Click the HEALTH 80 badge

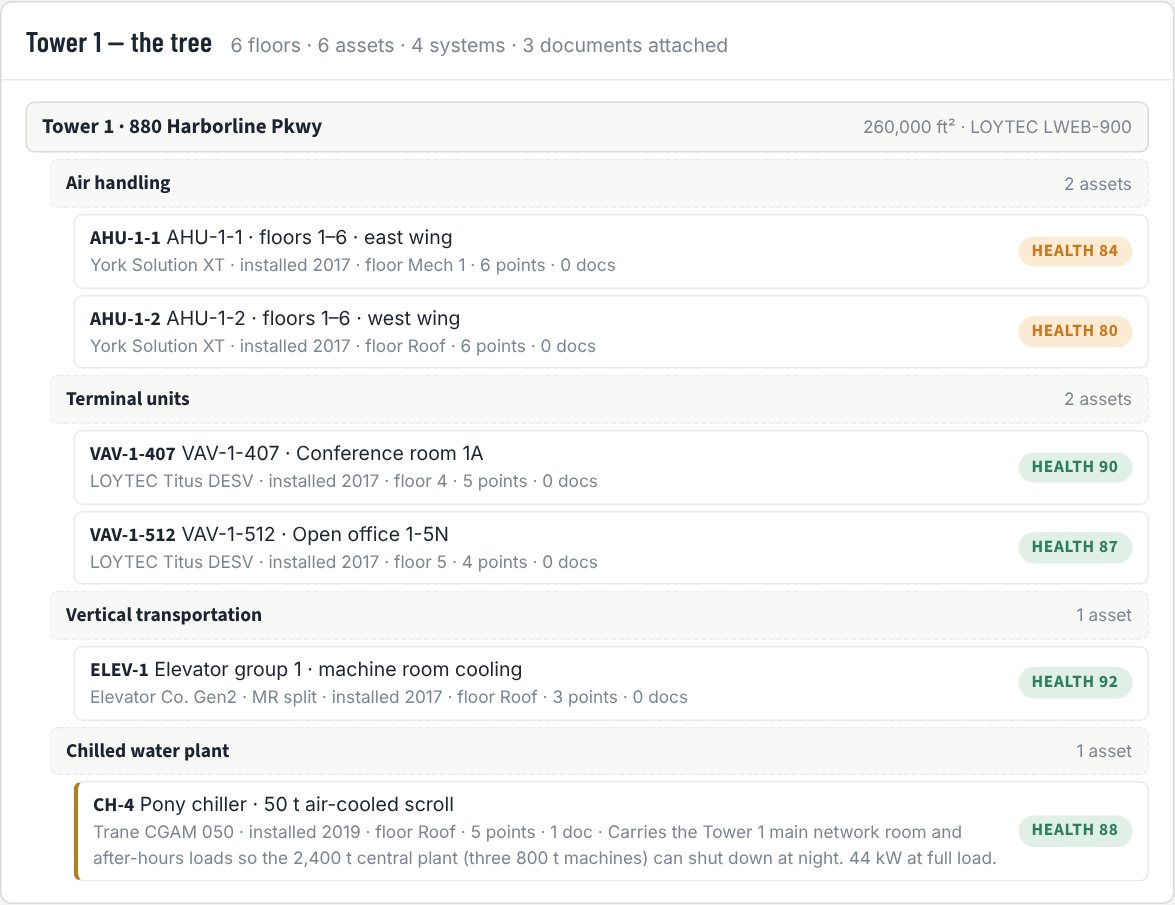point(1075,331)
